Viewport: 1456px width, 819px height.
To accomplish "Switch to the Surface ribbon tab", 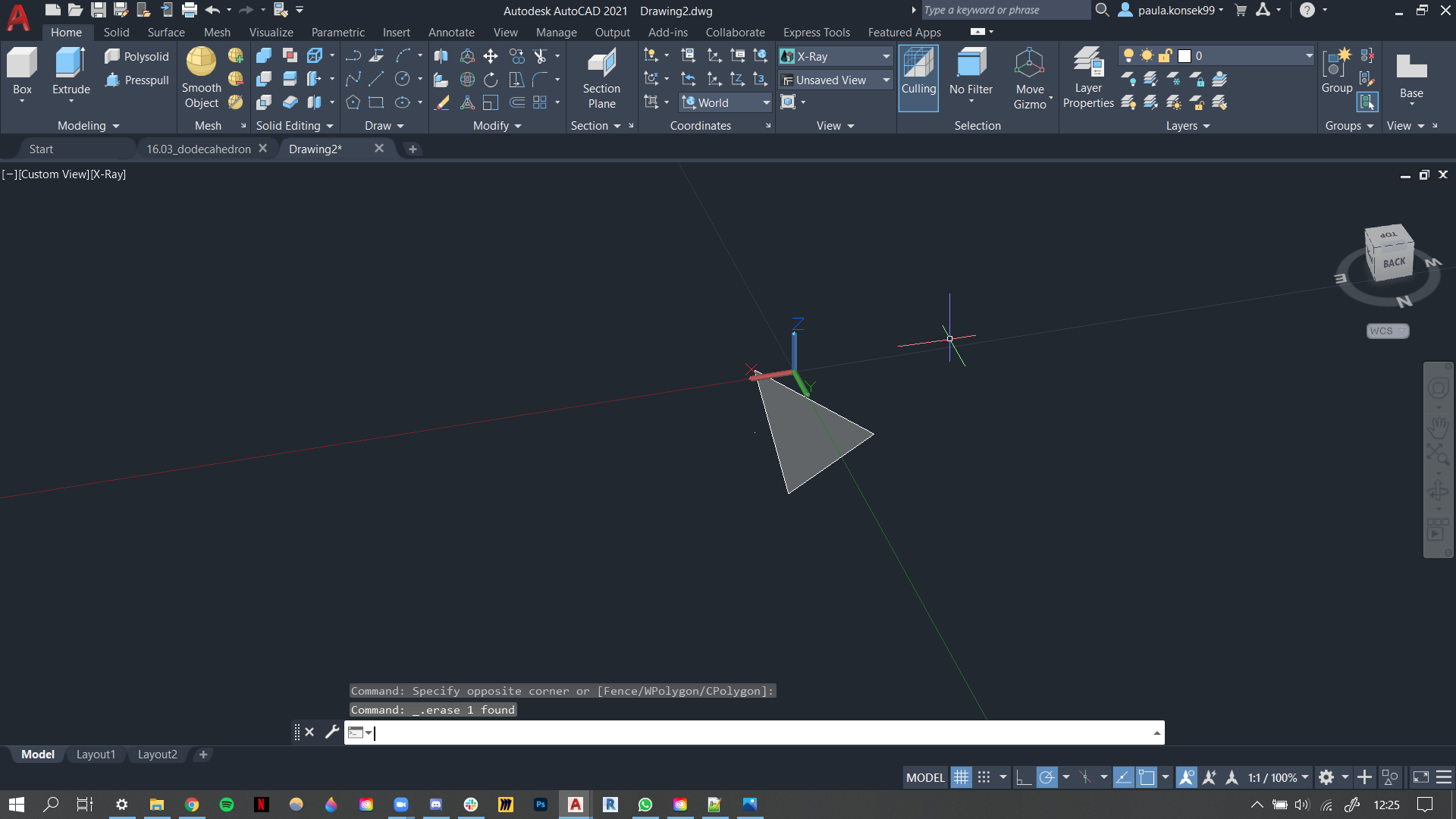I will coord(165,32).
